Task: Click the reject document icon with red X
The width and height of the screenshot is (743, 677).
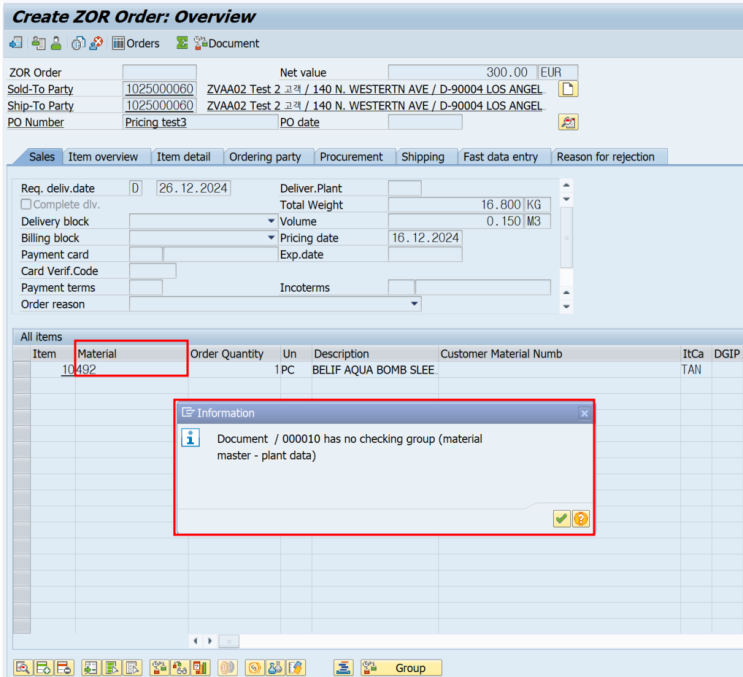Action: click(x=96, y=43)
